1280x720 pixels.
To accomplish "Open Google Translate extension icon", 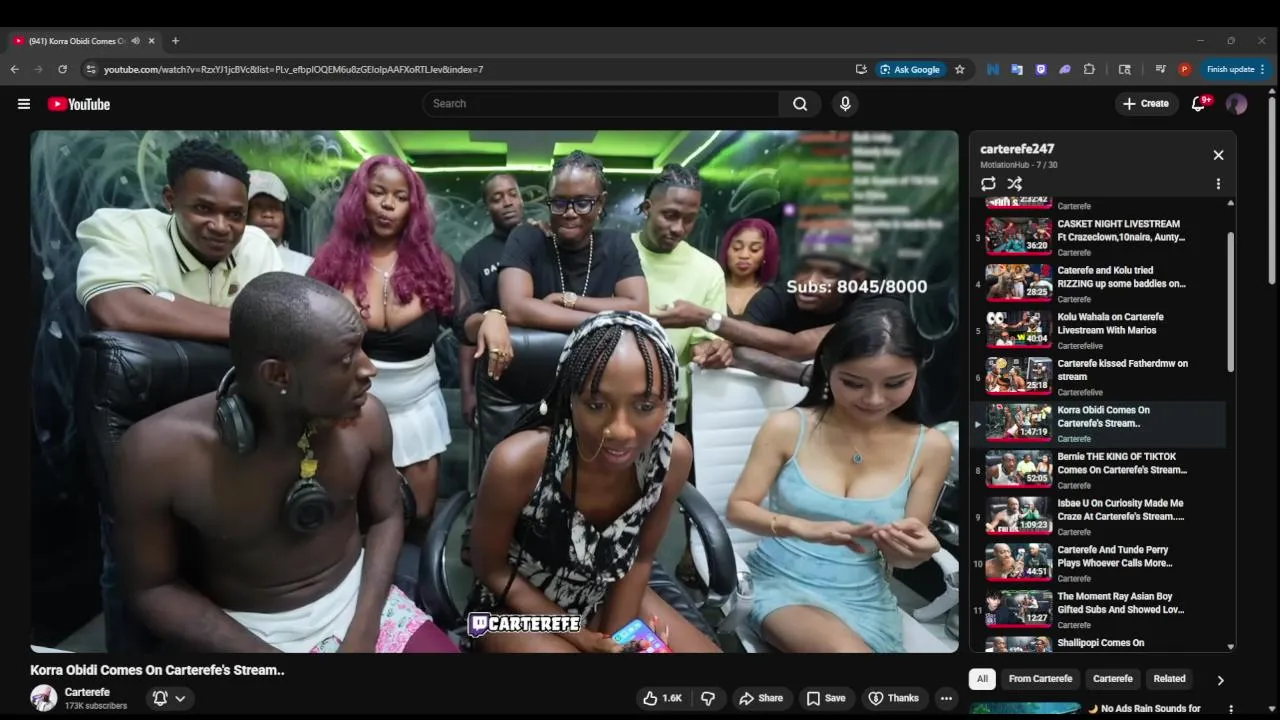I will point(1017,69).
